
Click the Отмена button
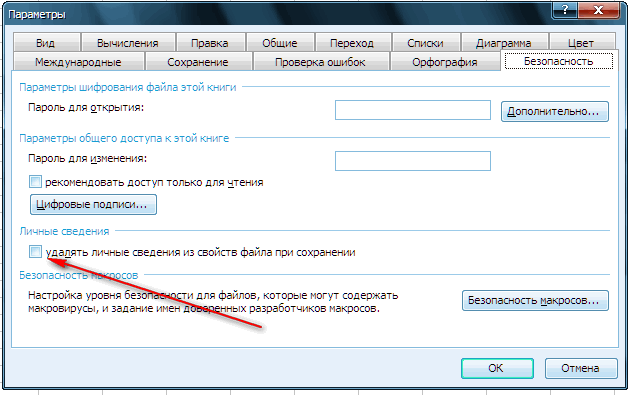(581, 368)
